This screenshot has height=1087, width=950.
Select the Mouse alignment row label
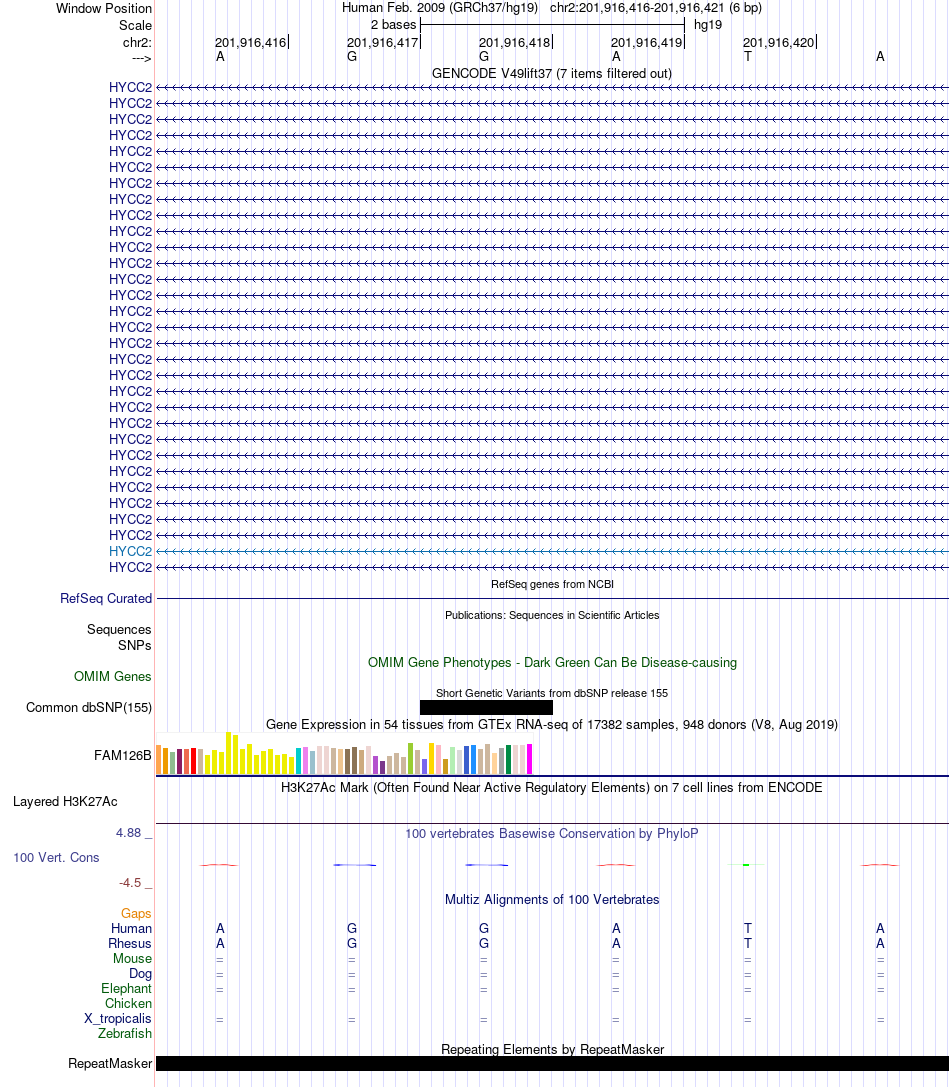[x=132, y=959]
